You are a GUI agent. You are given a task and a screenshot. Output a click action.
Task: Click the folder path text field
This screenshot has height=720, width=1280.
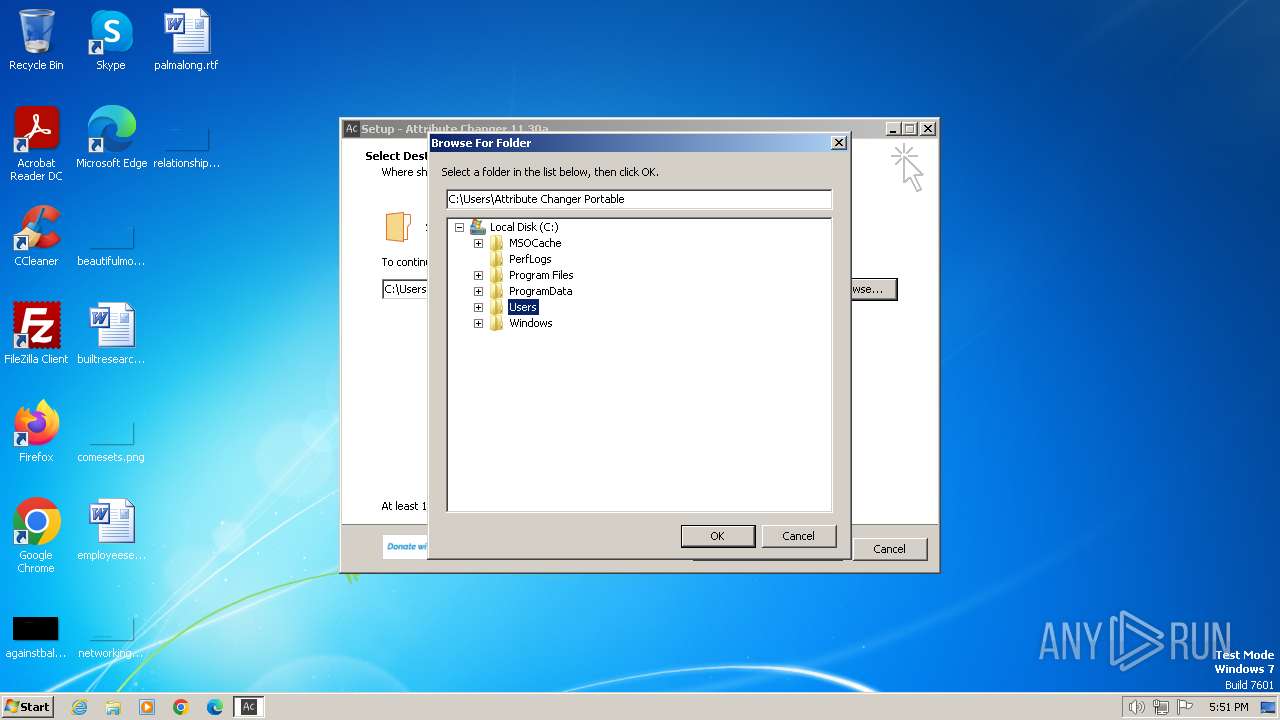pos(639,199)
